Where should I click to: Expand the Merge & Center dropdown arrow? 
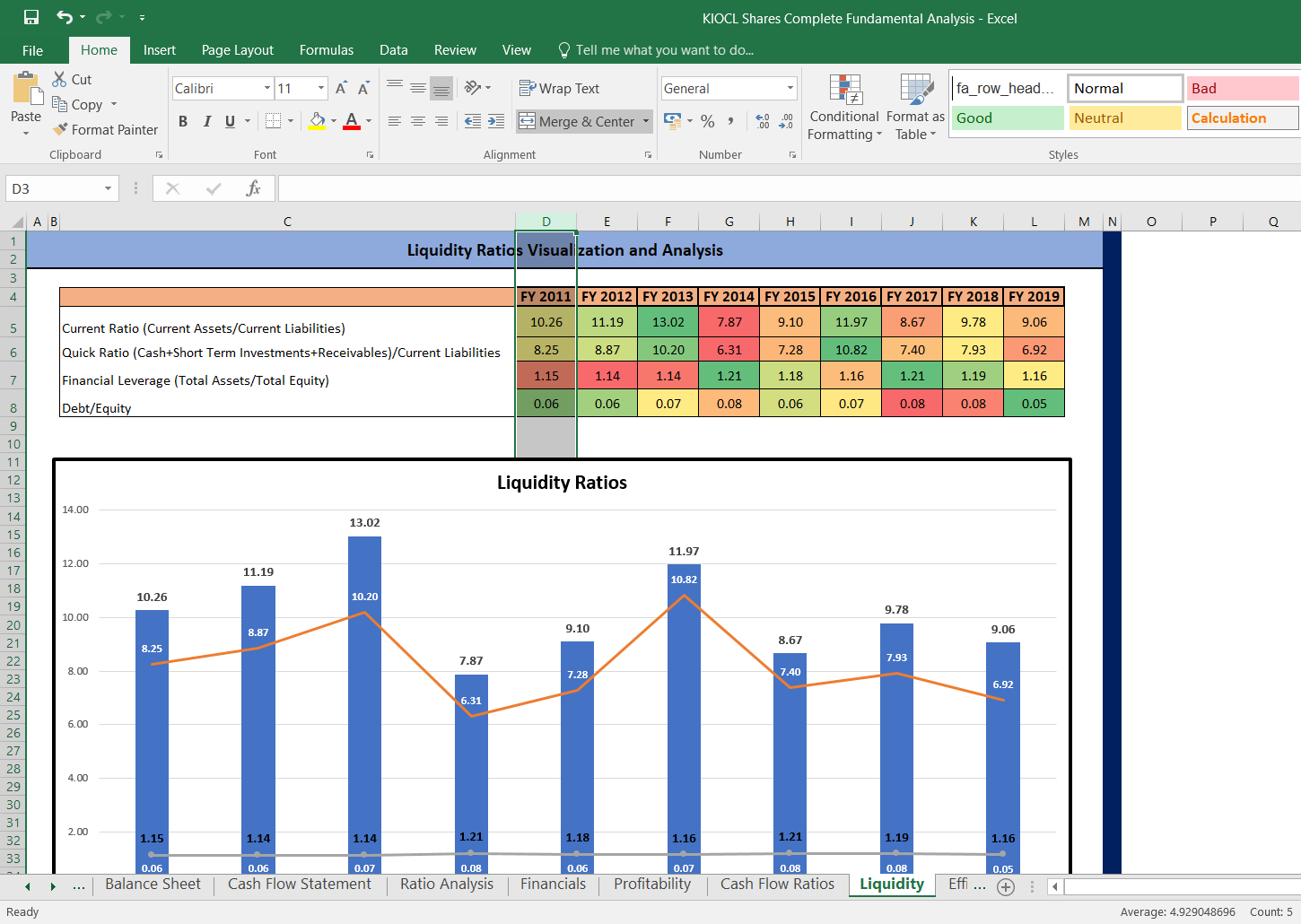click(x=646, y=121)
